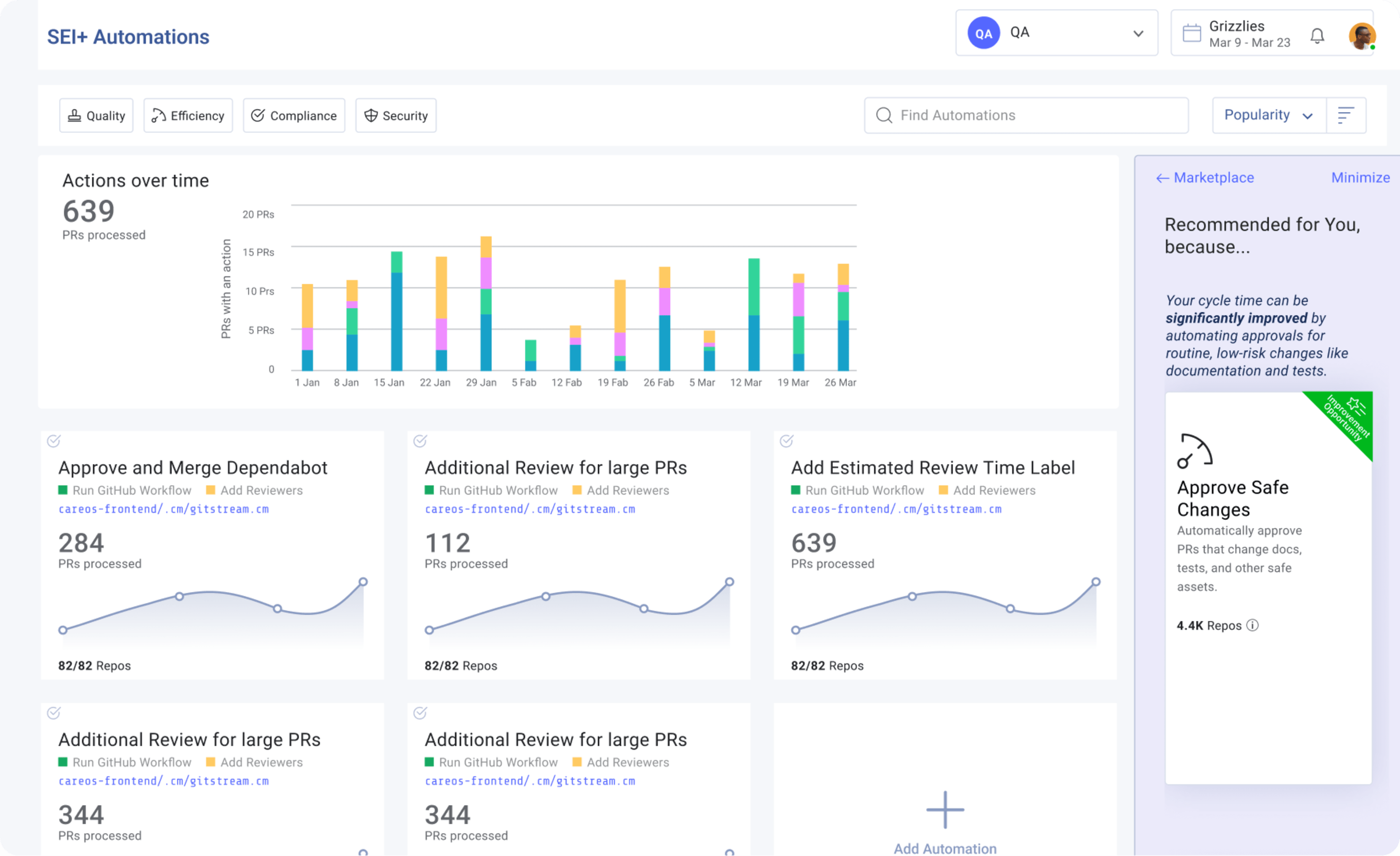Click Approve and Merge Dependabot title

[193, 467]
